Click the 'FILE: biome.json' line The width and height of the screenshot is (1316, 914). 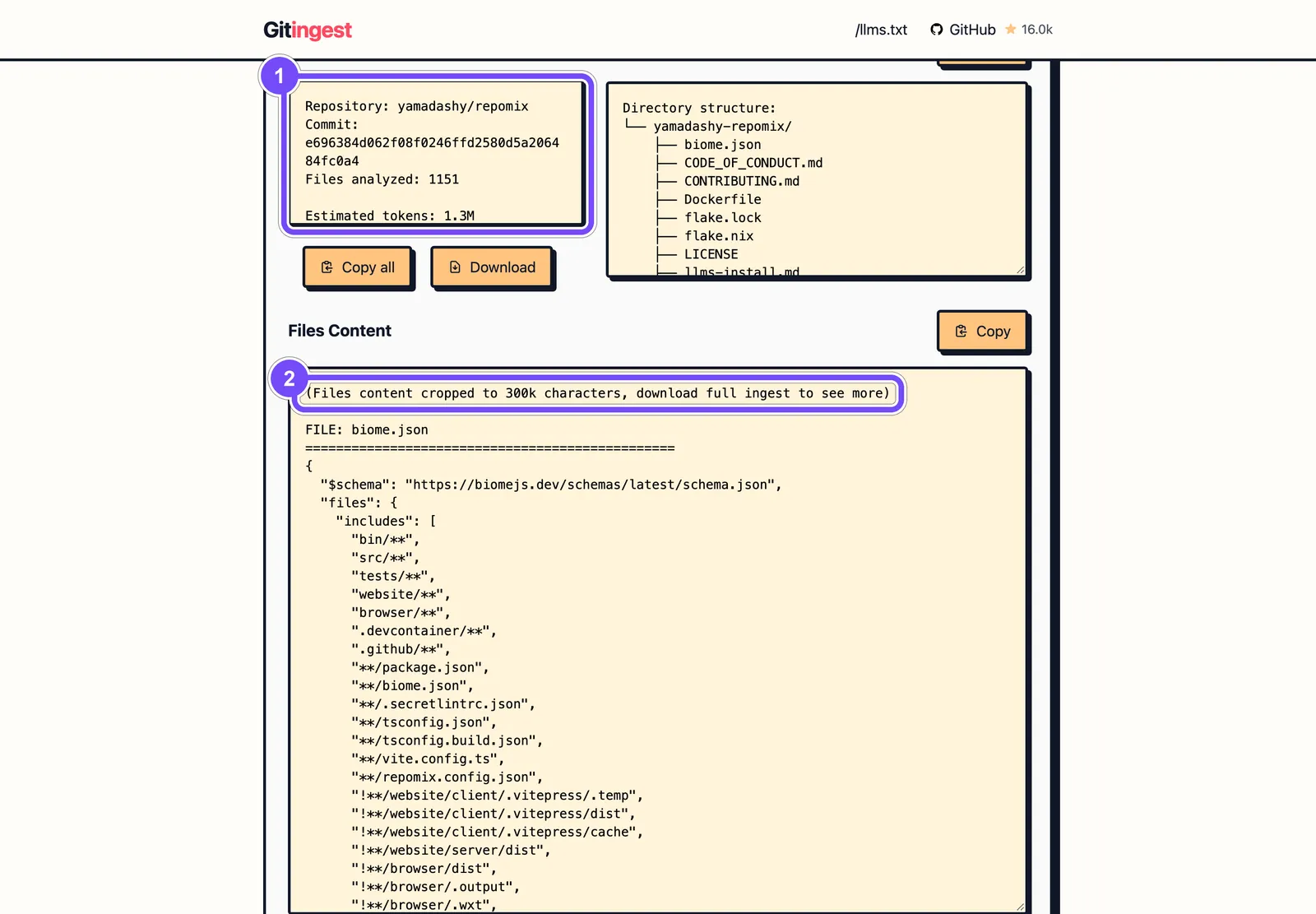[367, 429]
